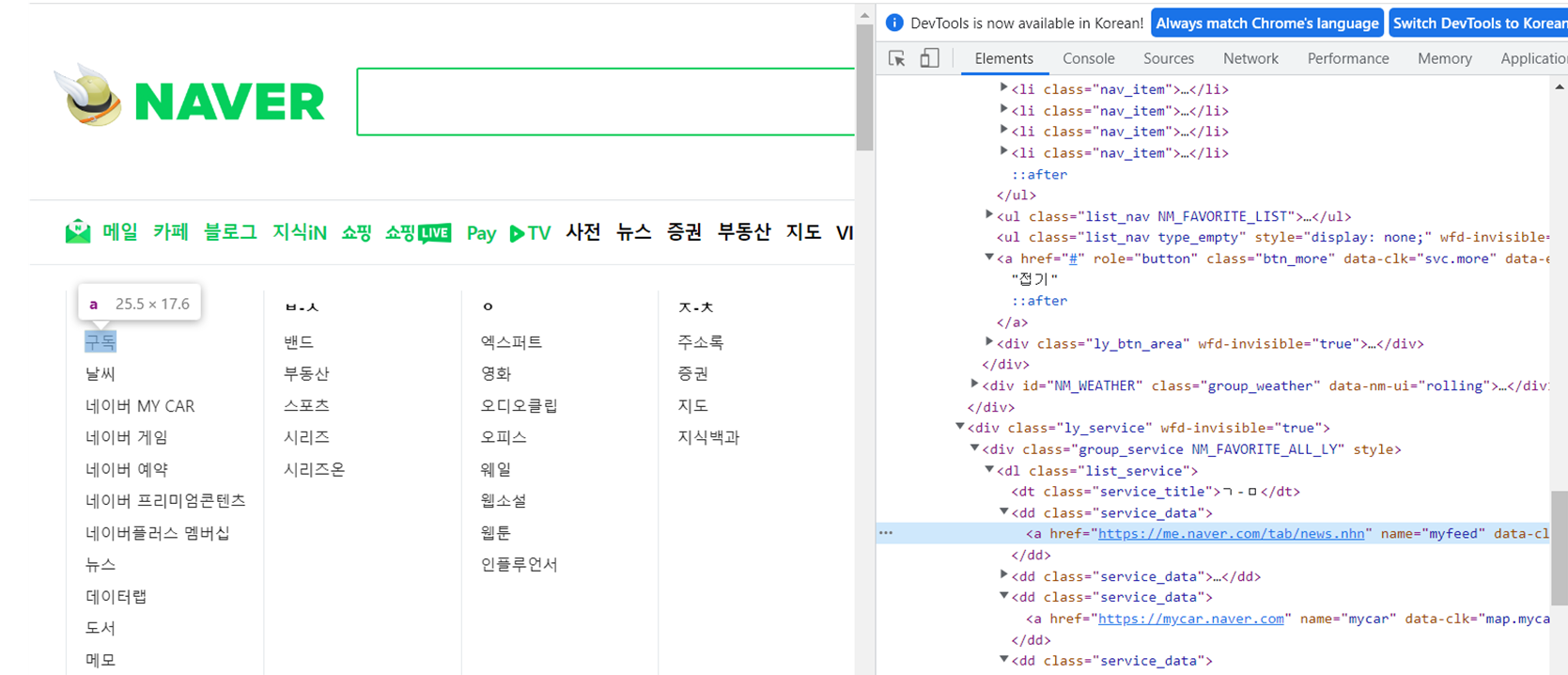Open the 도서 service link
Image resolution: width=1568 pixels, height=675 pixels.
(x=101, y=628)
